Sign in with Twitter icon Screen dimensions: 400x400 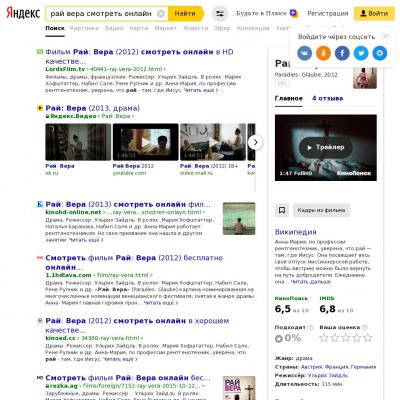pyautogui.click(x=361, y=53)
